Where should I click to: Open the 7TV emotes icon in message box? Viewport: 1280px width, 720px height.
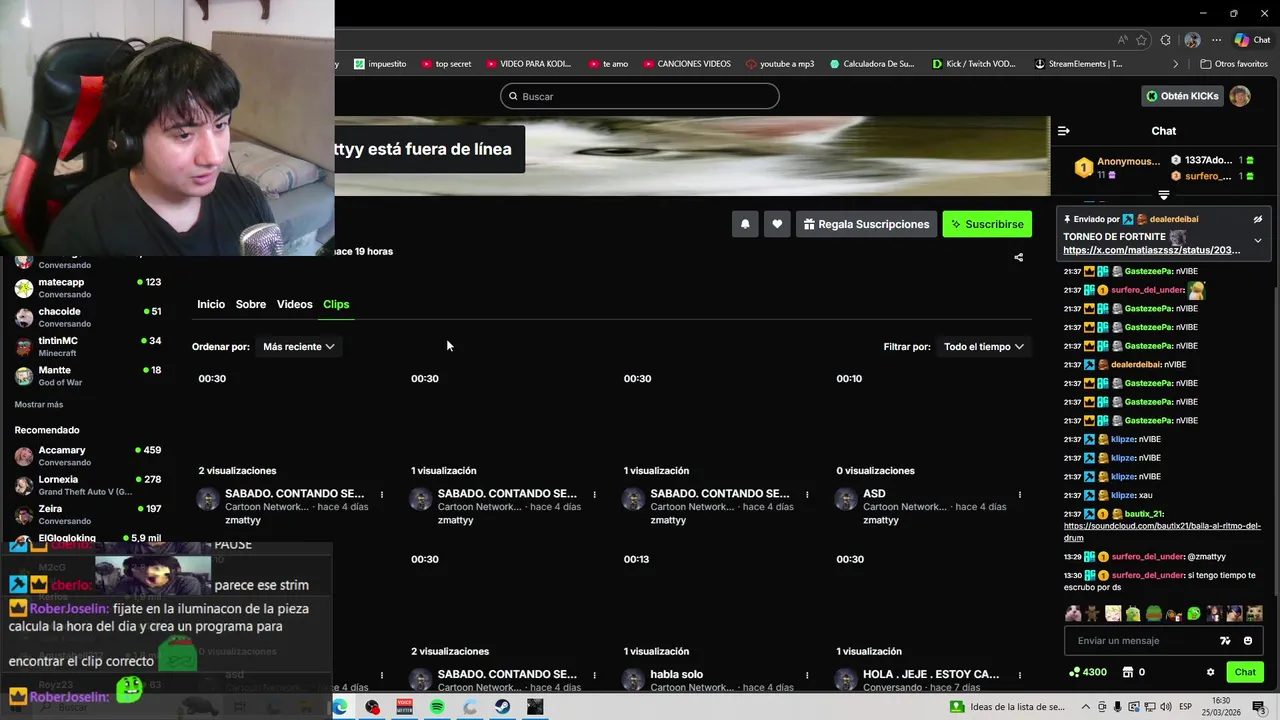click(x=1225, y=641)
